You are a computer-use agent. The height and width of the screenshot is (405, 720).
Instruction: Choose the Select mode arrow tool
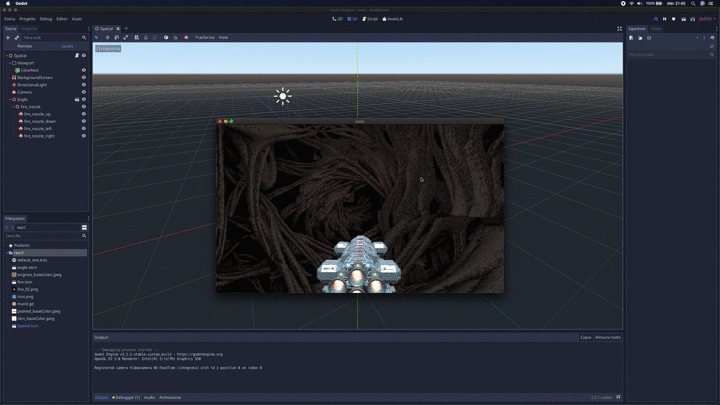pos(96,38)
